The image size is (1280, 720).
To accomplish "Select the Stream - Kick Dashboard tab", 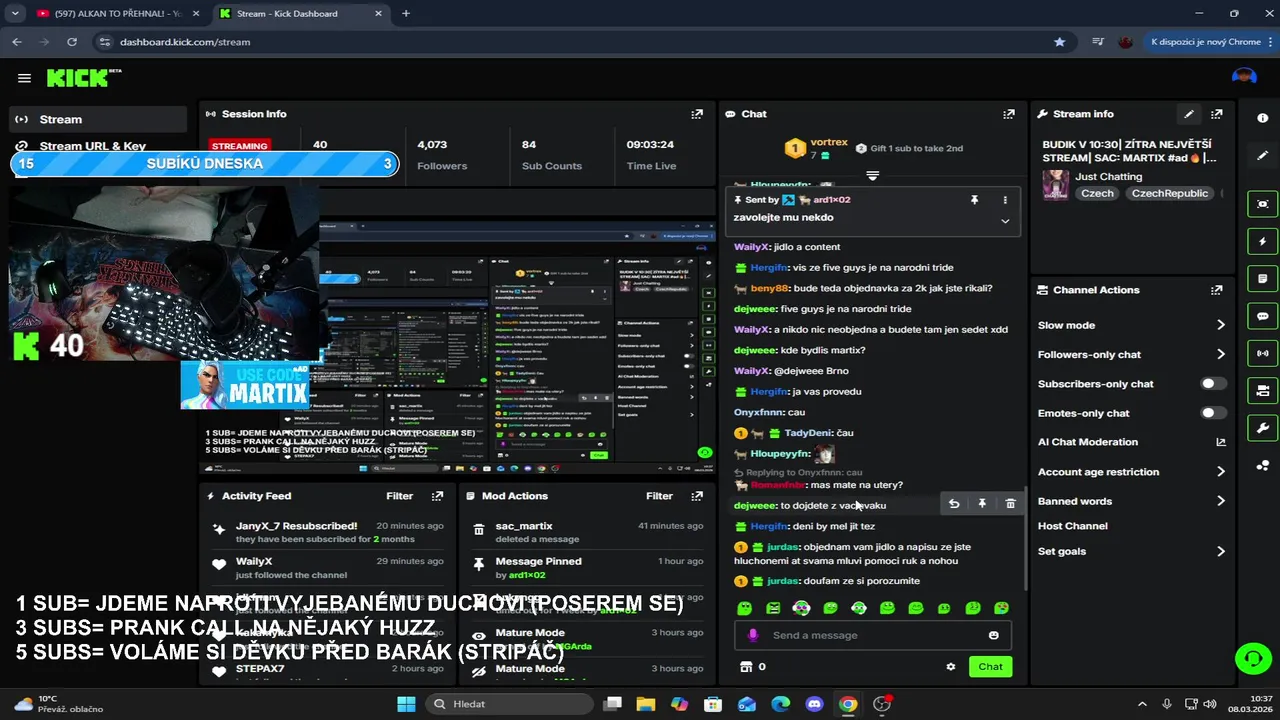I will pyautogui.click(x=300, y=14).
